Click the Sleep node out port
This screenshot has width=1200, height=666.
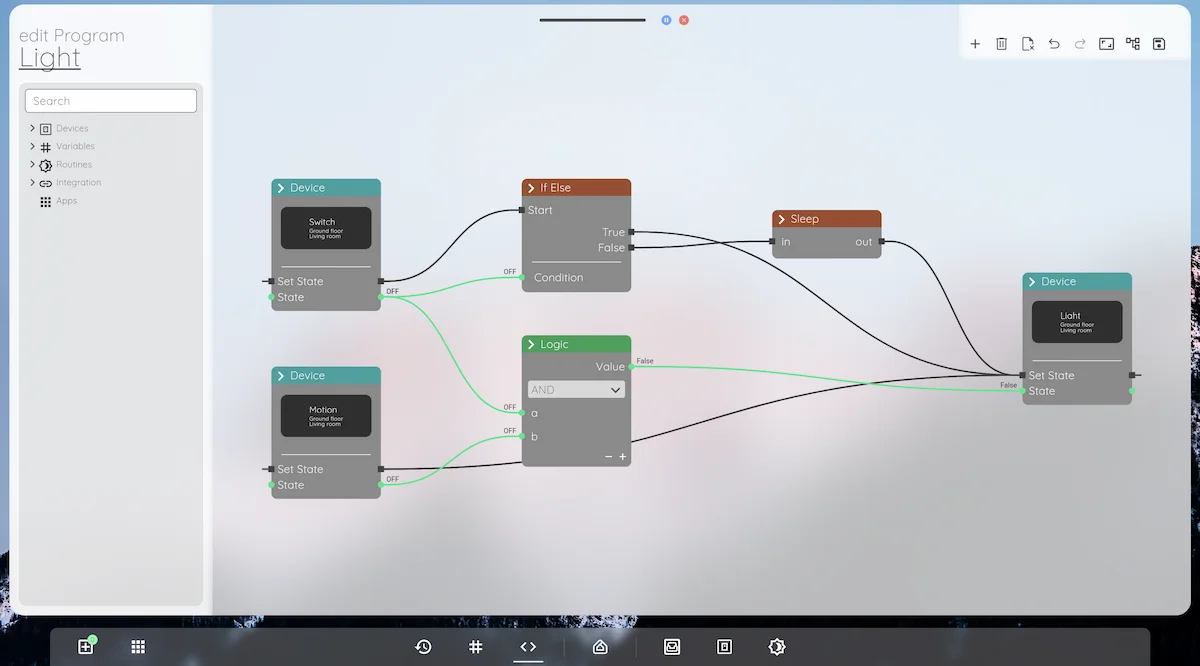click(881, 241)
